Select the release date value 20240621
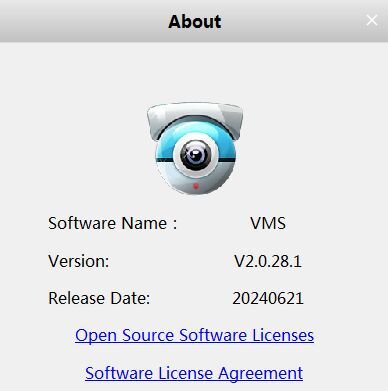Viewport: 388px width, 391px height. pos(268,298)
